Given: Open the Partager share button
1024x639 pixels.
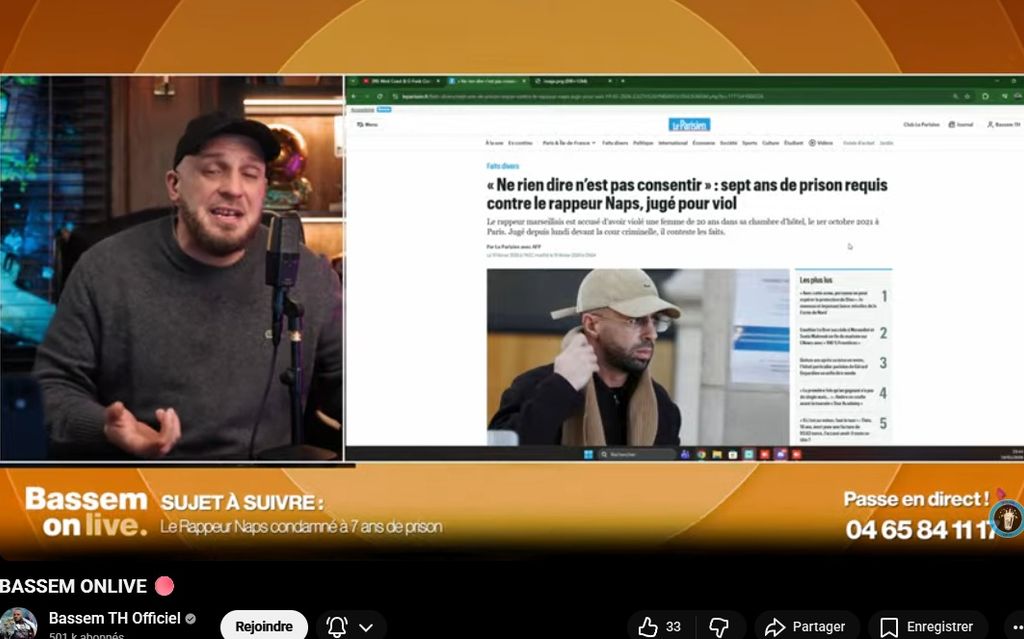Looking at the screenshot, I should click(x=805, y=627).
